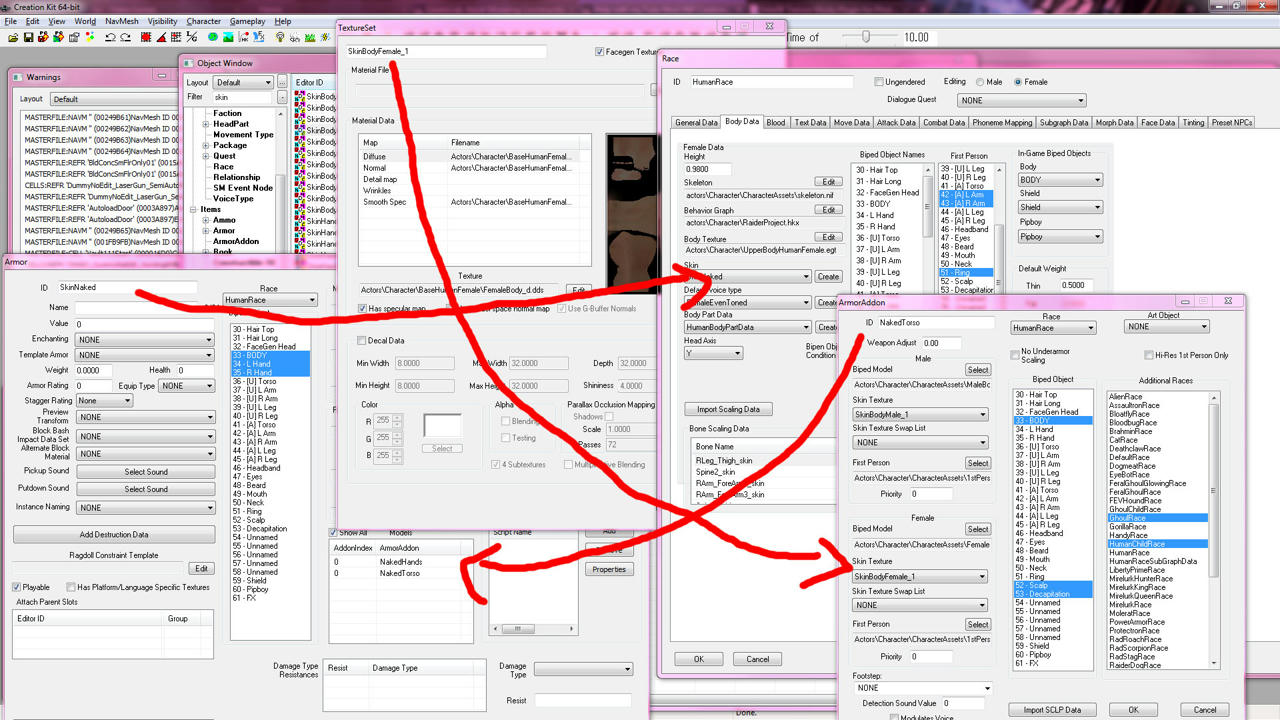Click the globe world toolbar icon
The image size is (1280, 720).
pyautogui.click(x=213, y=38)
